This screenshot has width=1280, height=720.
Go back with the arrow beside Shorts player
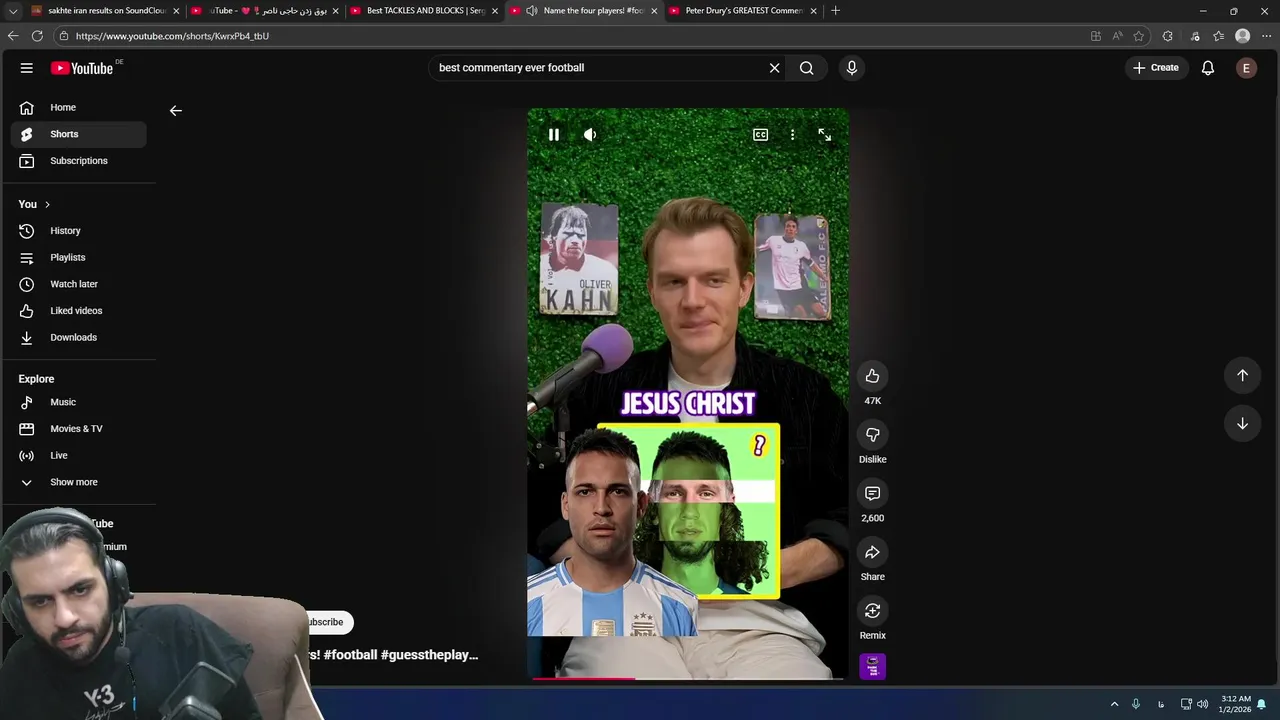pos(176,111)
